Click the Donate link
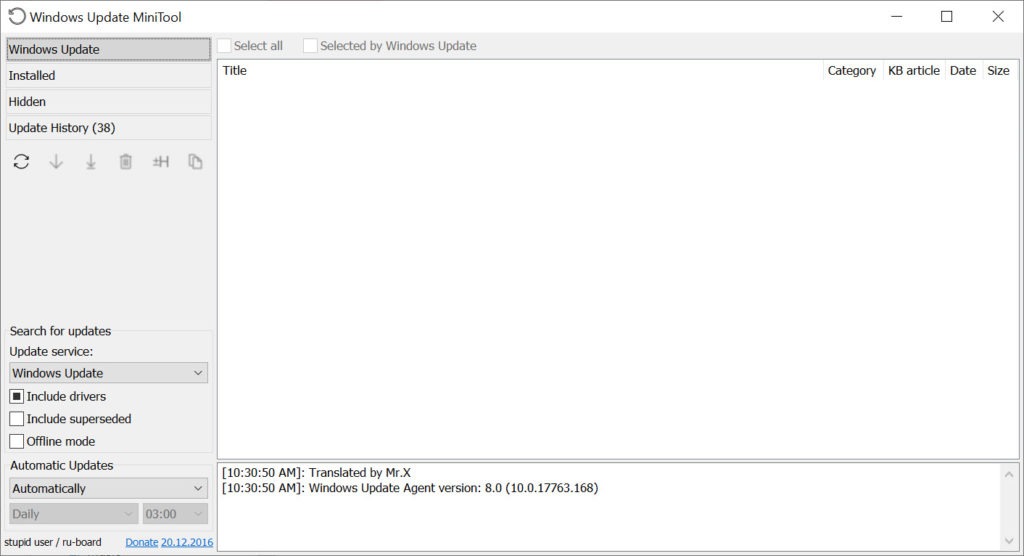 142,542
